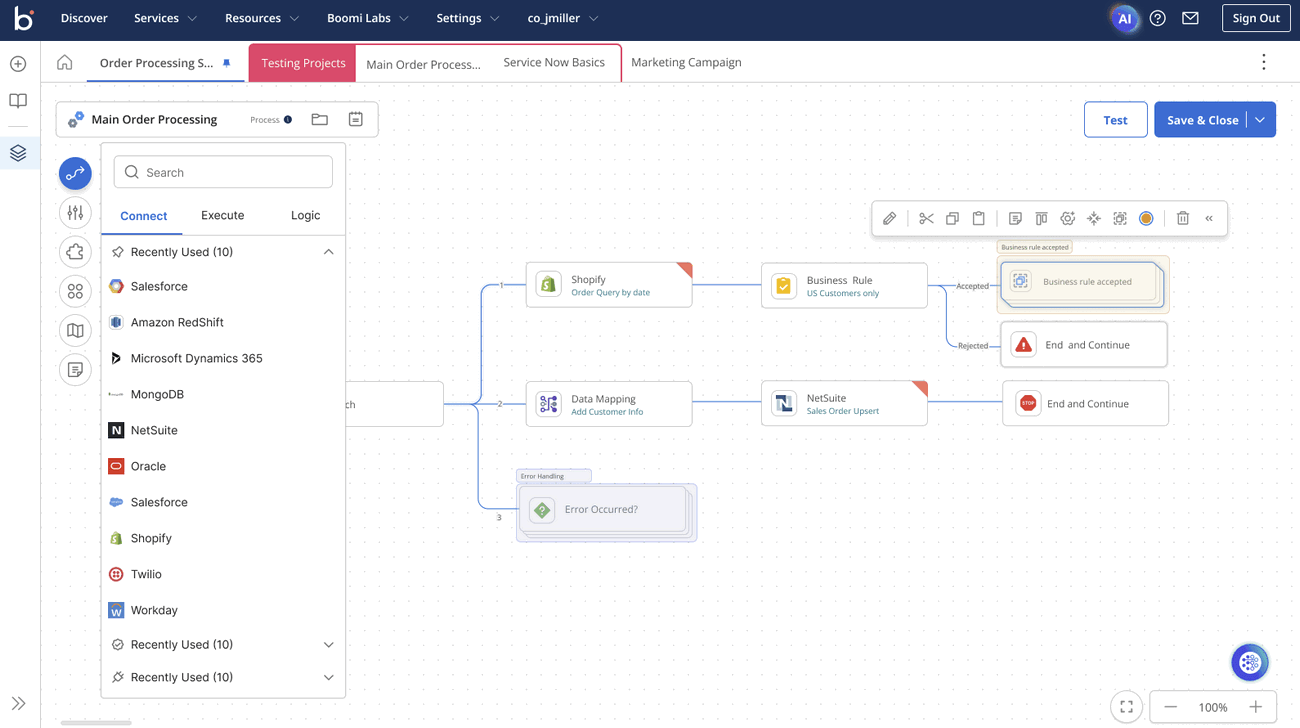
Task: Expand the left rail with the double arrow
Action: click(18, 703)
